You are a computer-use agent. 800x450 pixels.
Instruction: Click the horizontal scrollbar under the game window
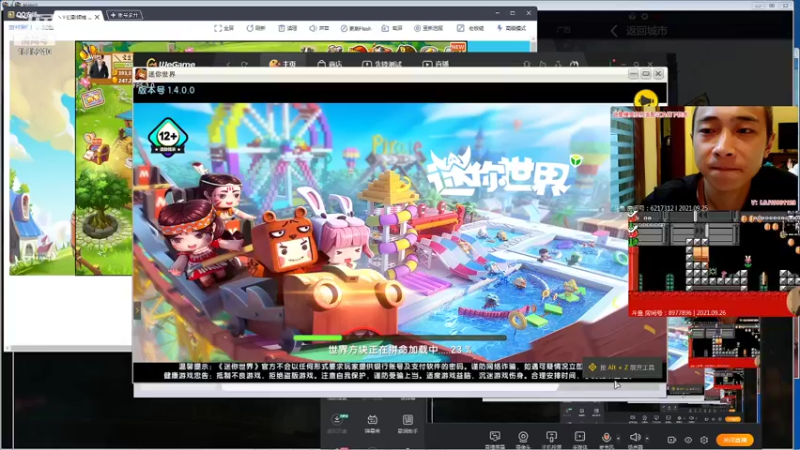389,387
